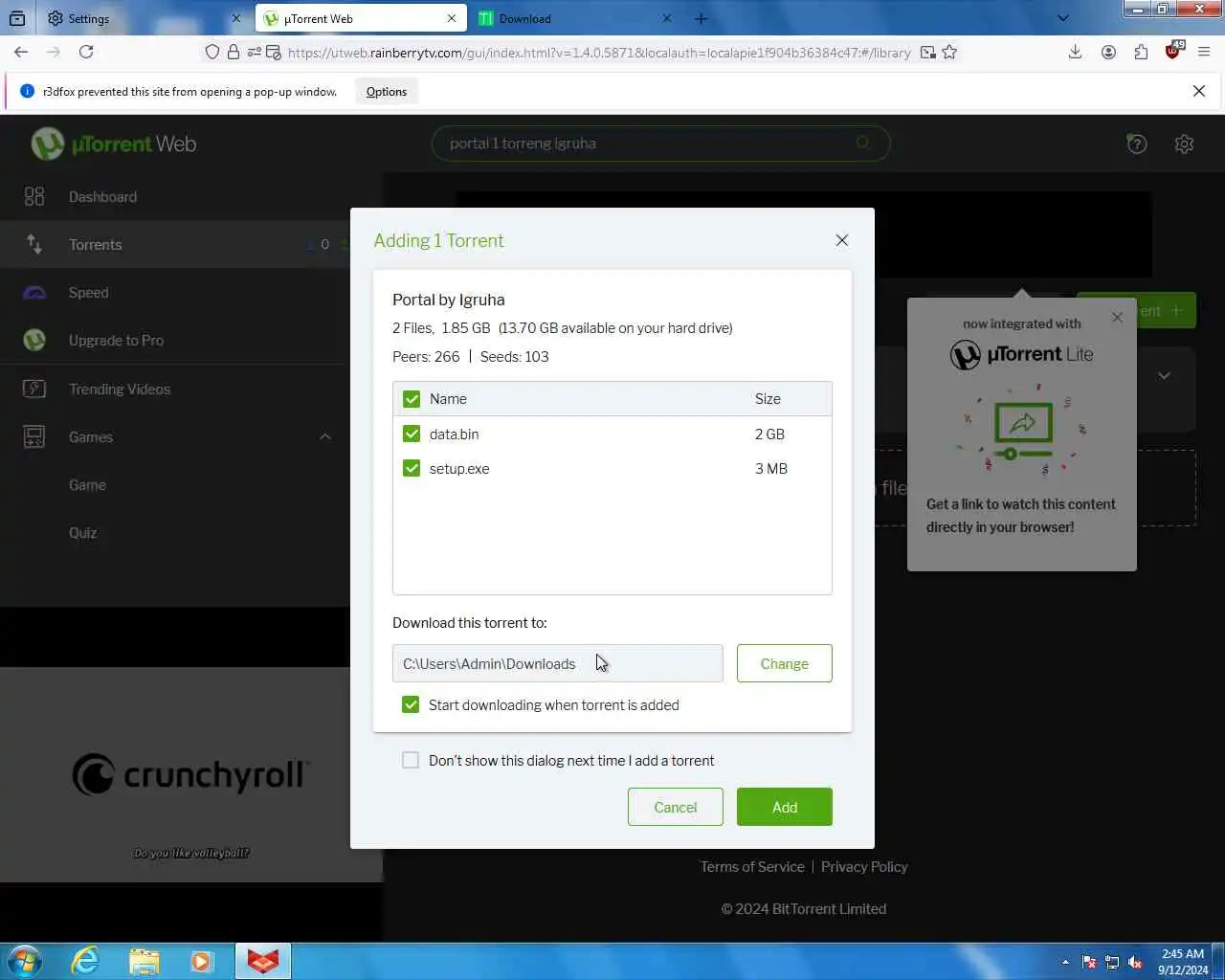Click the Dashboard grid icon in sidebar

point(34,196)
